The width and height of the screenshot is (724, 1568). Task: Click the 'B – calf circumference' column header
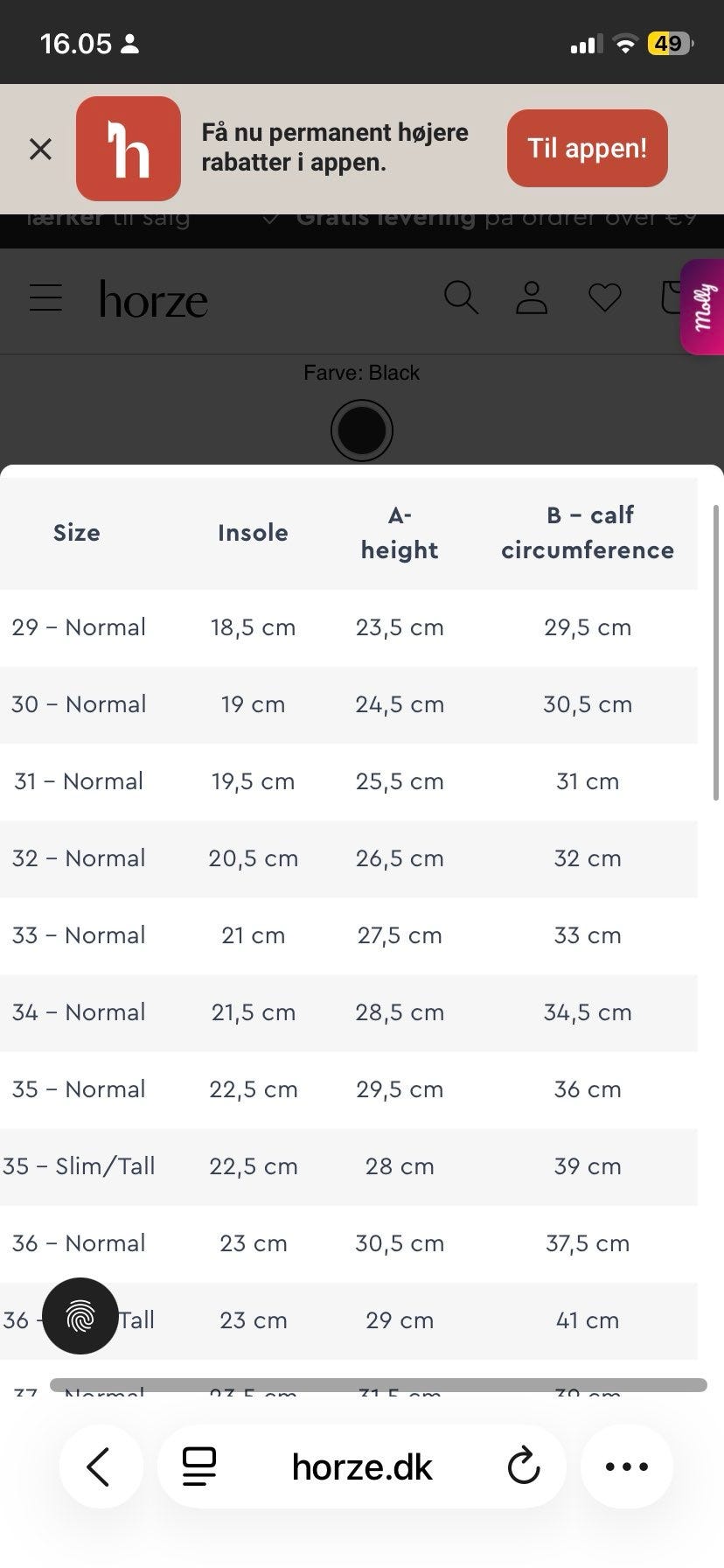coord(588,533)
